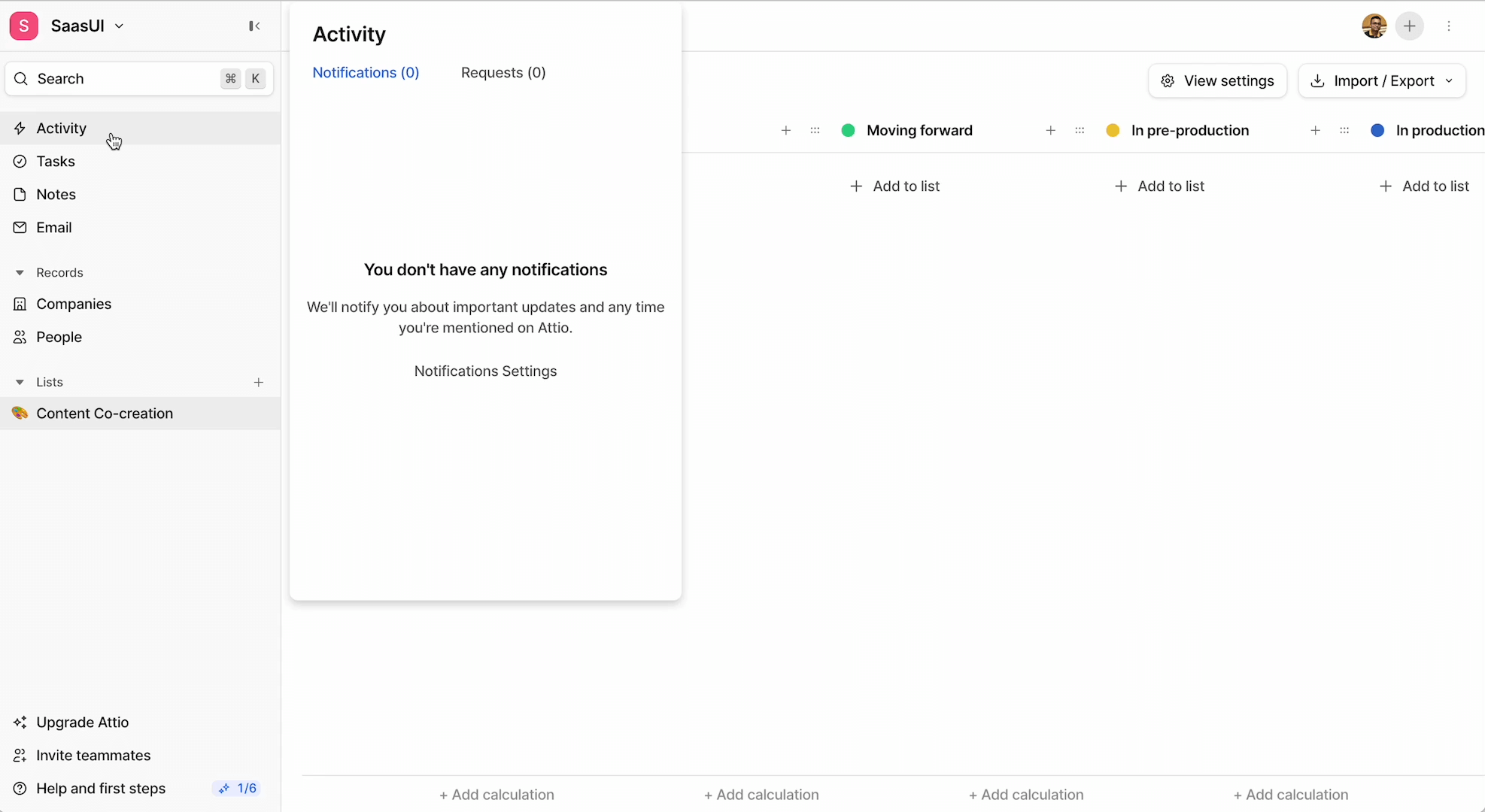
Task: Click the plus button beside user avatar
Action: click(x=1409, y=26)
